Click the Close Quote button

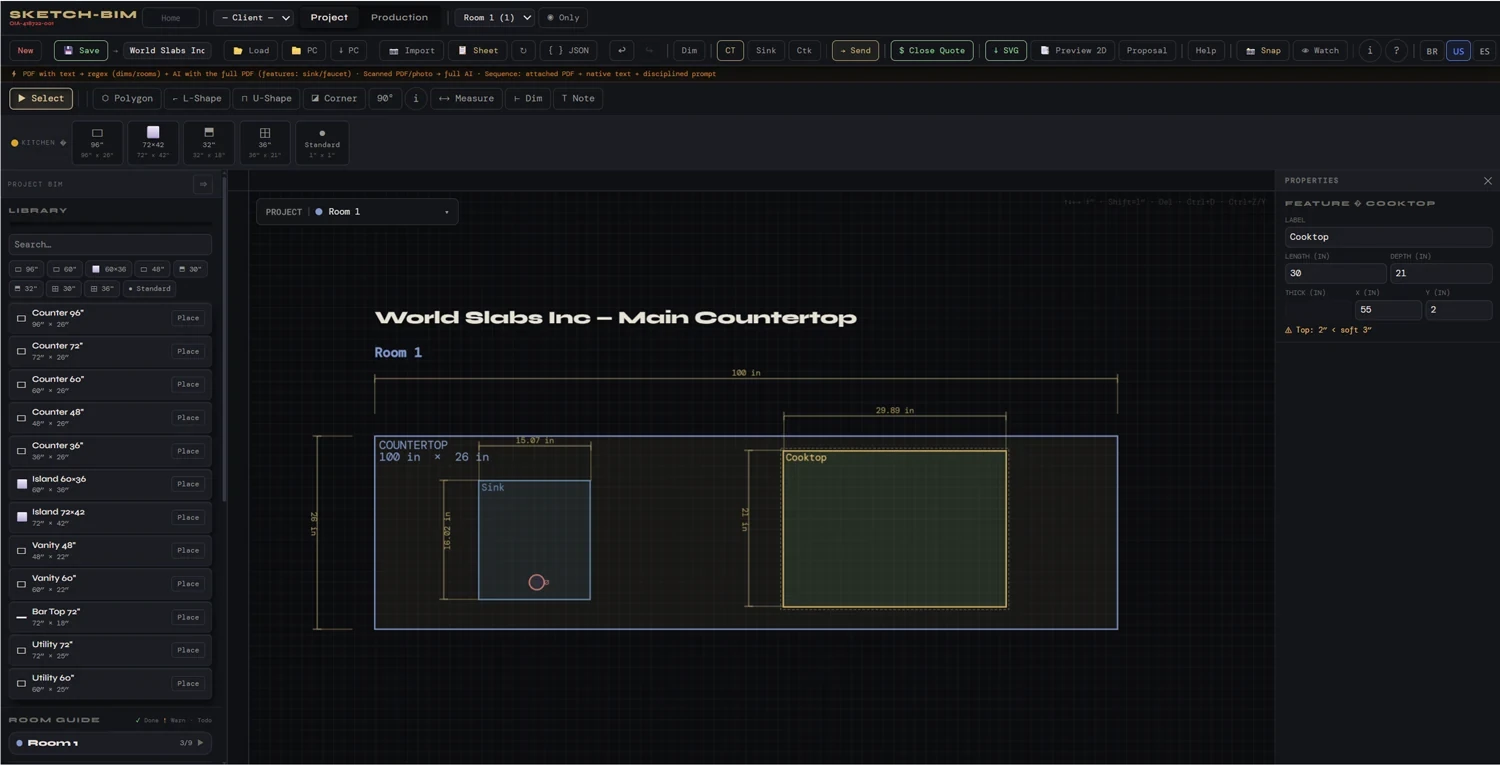tap(932, 50)
